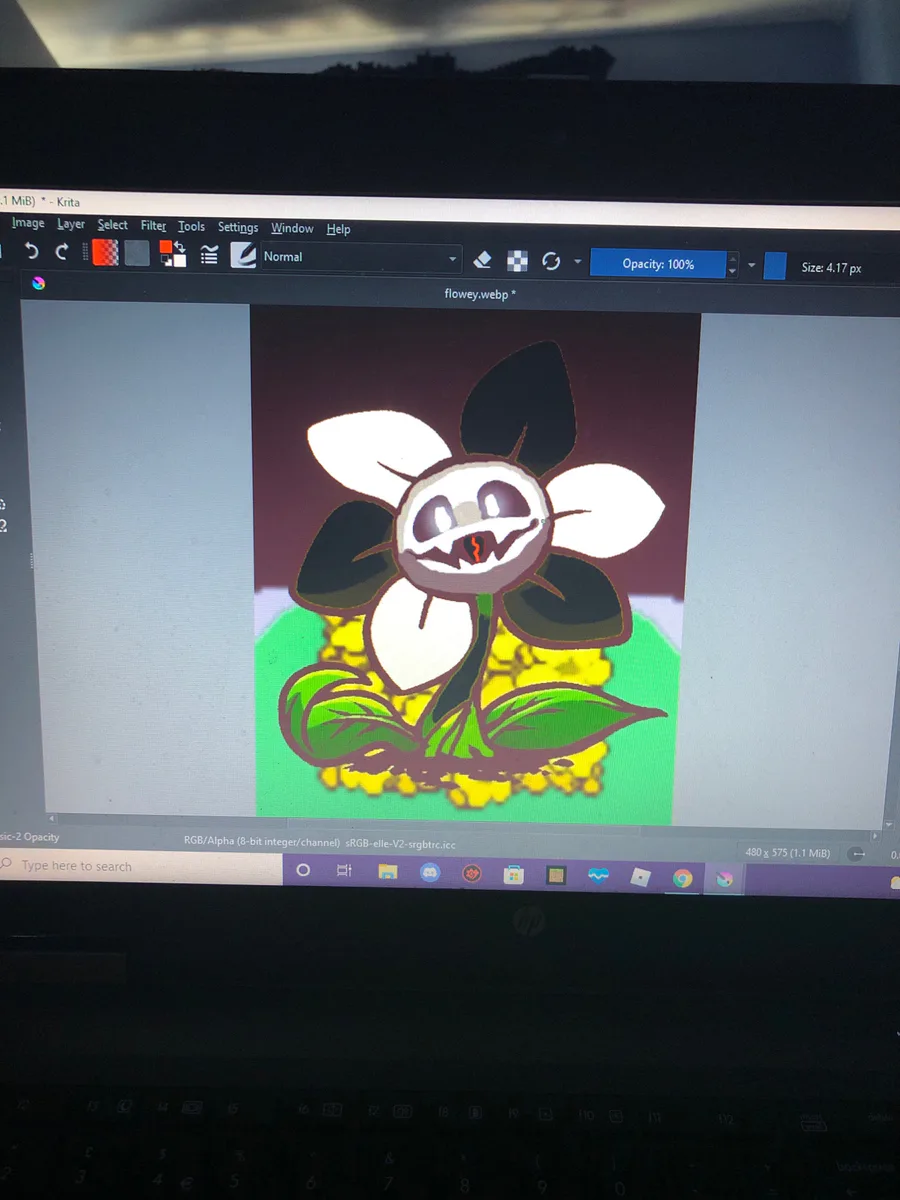This screenshot has width=900, height=1200.
Task: Open the Window menu
Action: tap(292, 229)
